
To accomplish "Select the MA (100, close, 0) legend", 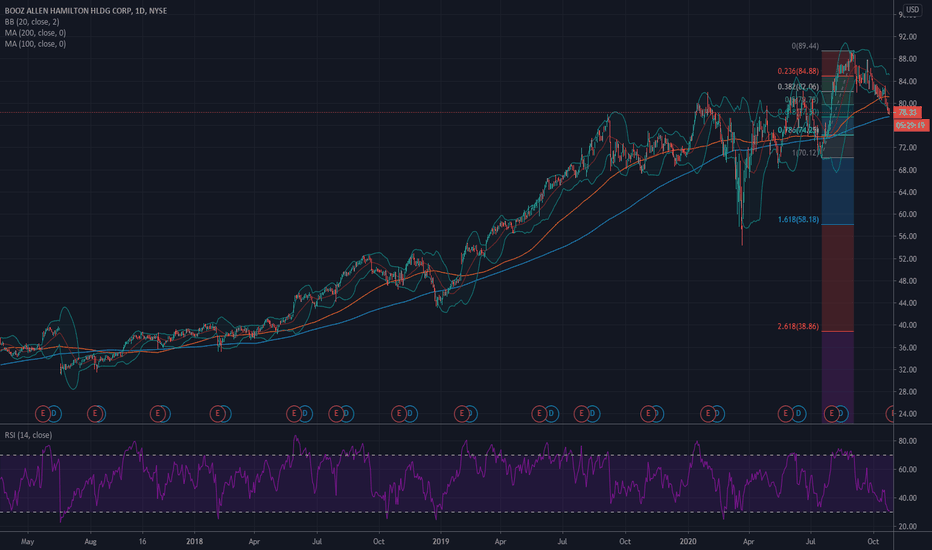I will point(35,44).
